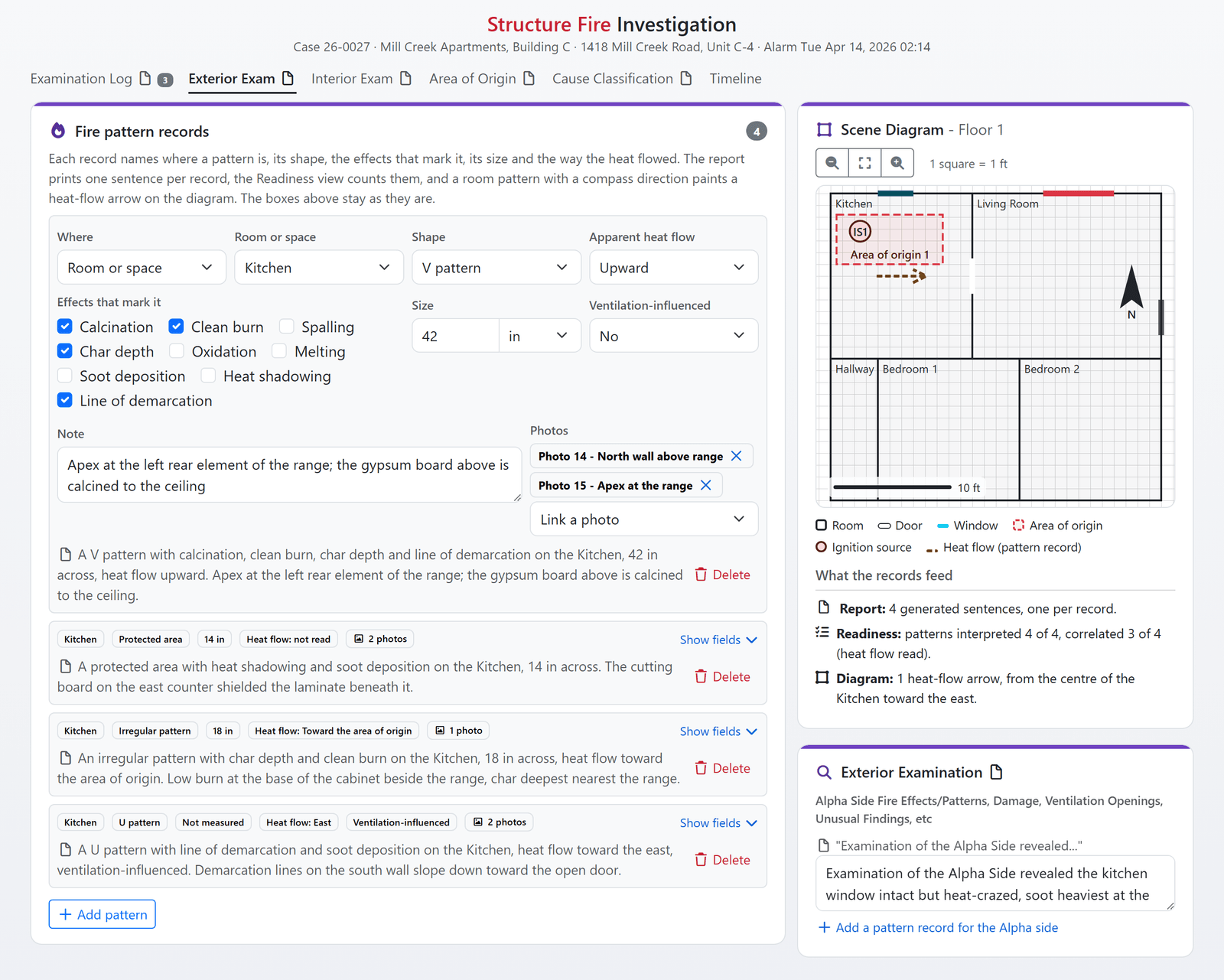Open the Room or space dropdown
Screen dimensions: 1224x980
point(318,267)
